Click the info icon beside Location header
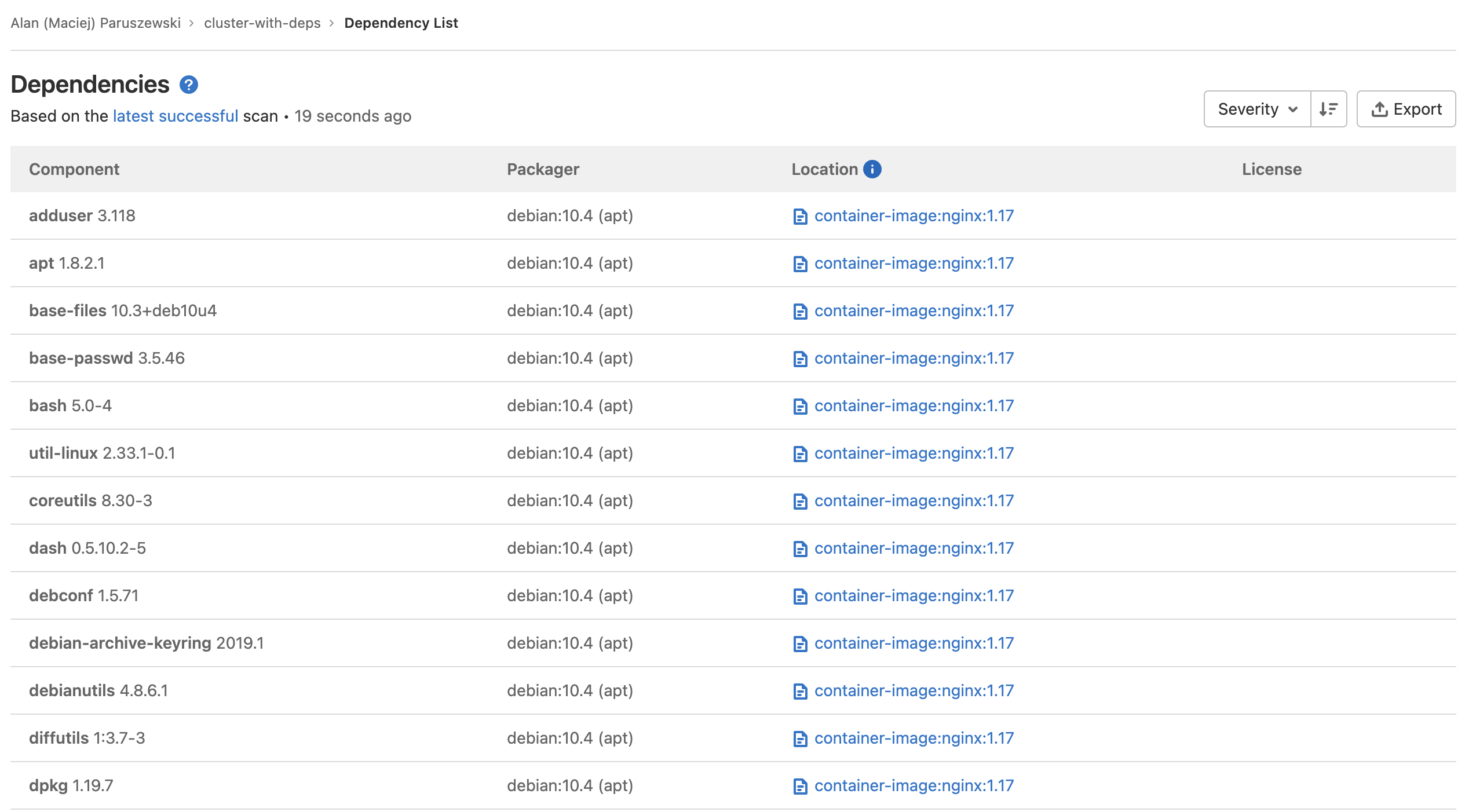 (871, 169)
